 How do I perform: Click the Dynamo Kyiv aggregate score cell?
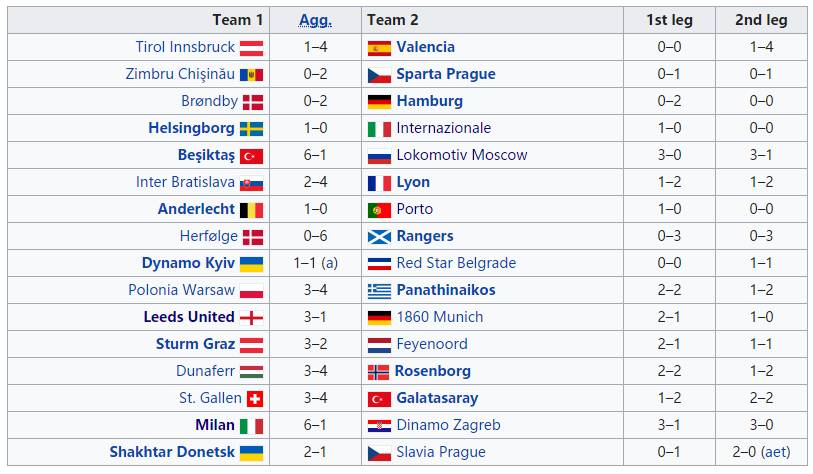(x=315, y=263)
